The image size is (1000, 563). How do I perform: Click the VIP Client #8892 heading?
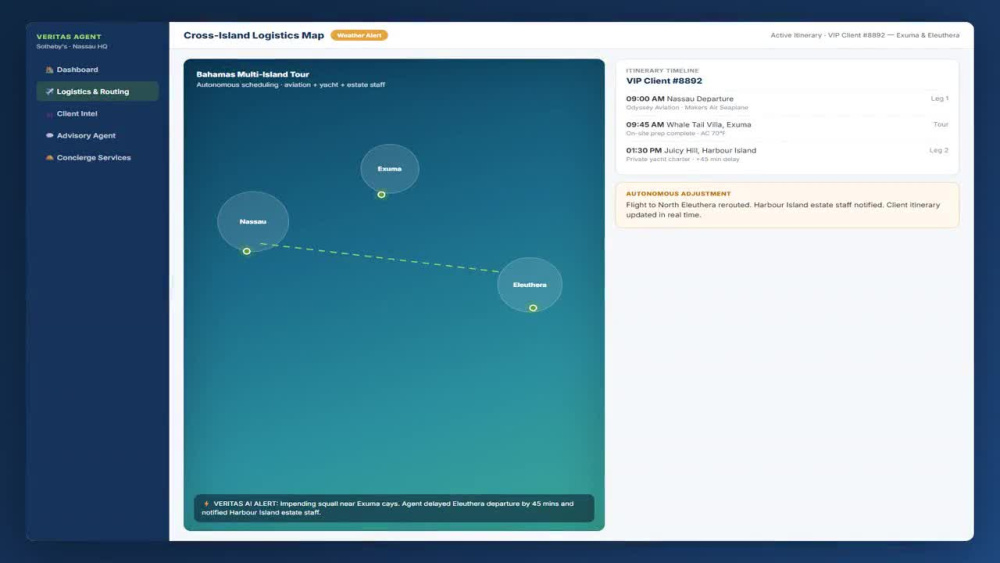pyautogui.click(x=664, y=81)
